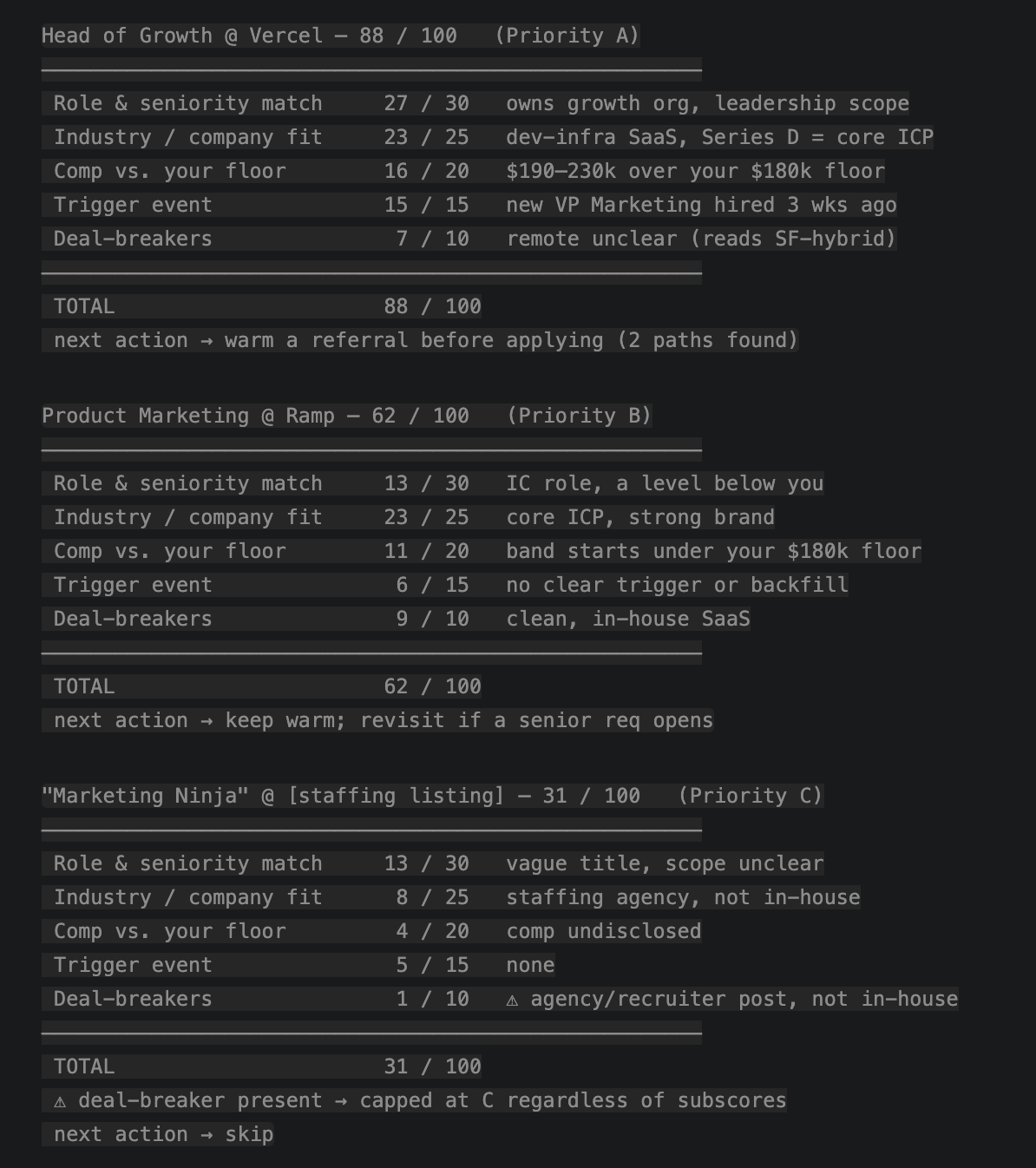Click the 27 / 30 role score for Vercel
Viewport: 1036px width, 1168px height.
[x=427, y=103]
